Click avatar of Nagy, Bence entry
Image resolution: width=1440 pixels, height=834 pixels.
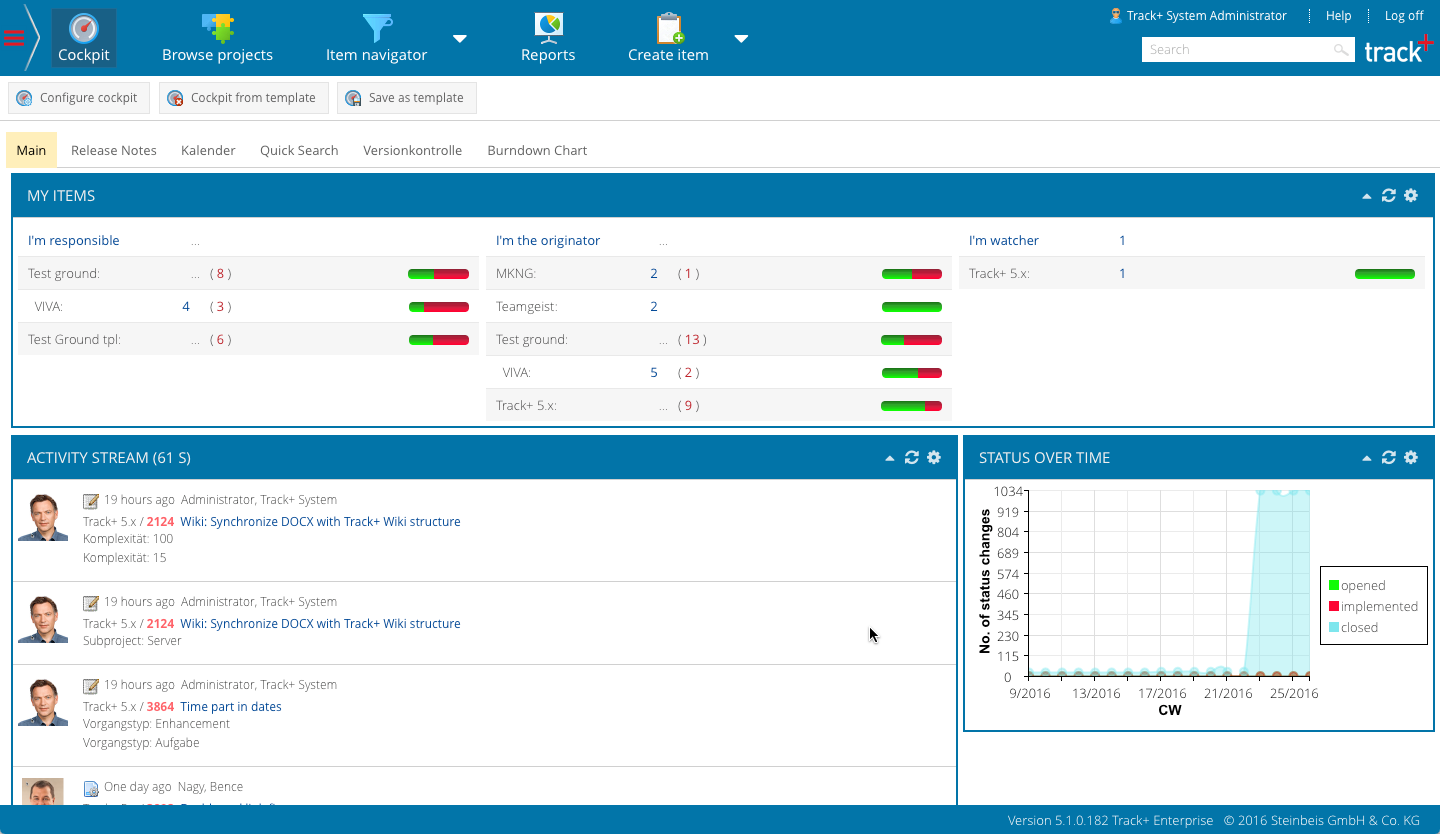pos(43,791)
